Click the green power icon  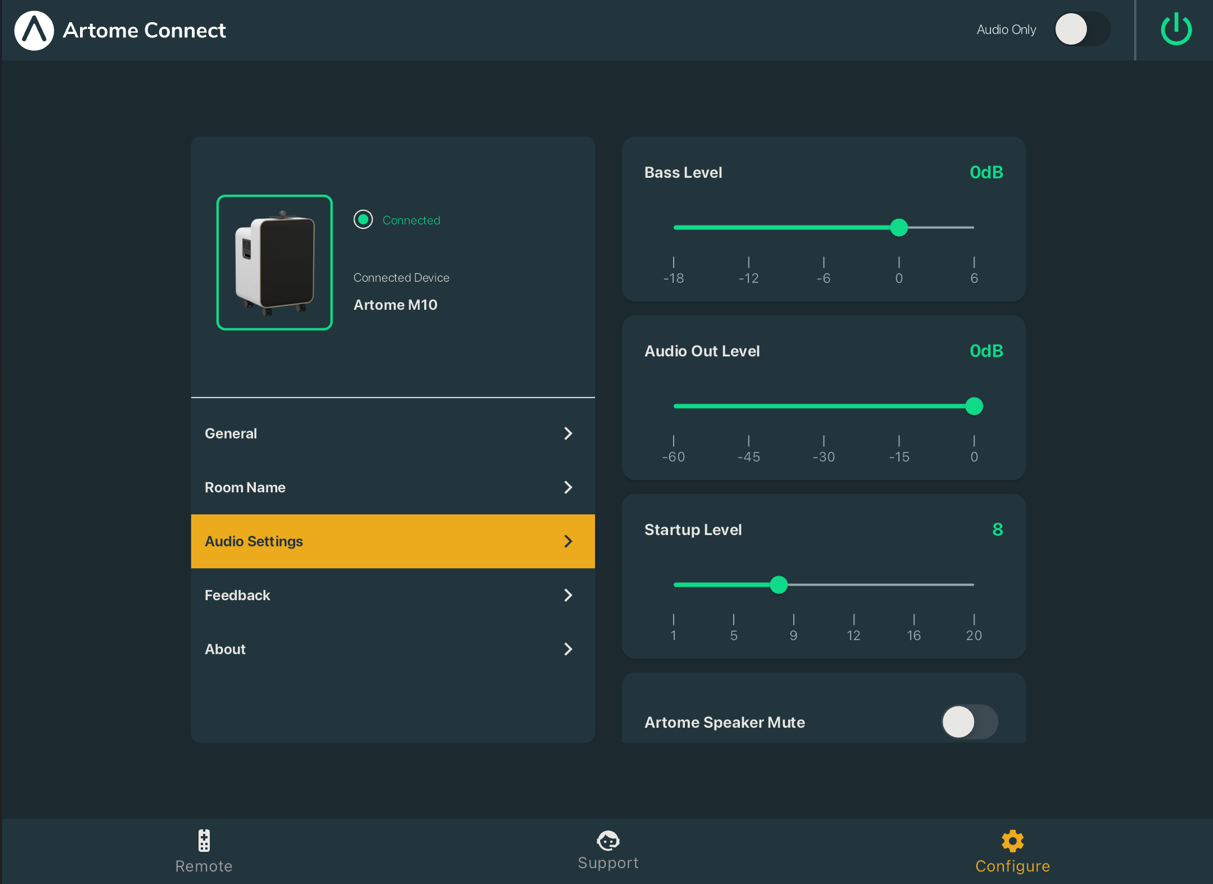(1176, 29)
